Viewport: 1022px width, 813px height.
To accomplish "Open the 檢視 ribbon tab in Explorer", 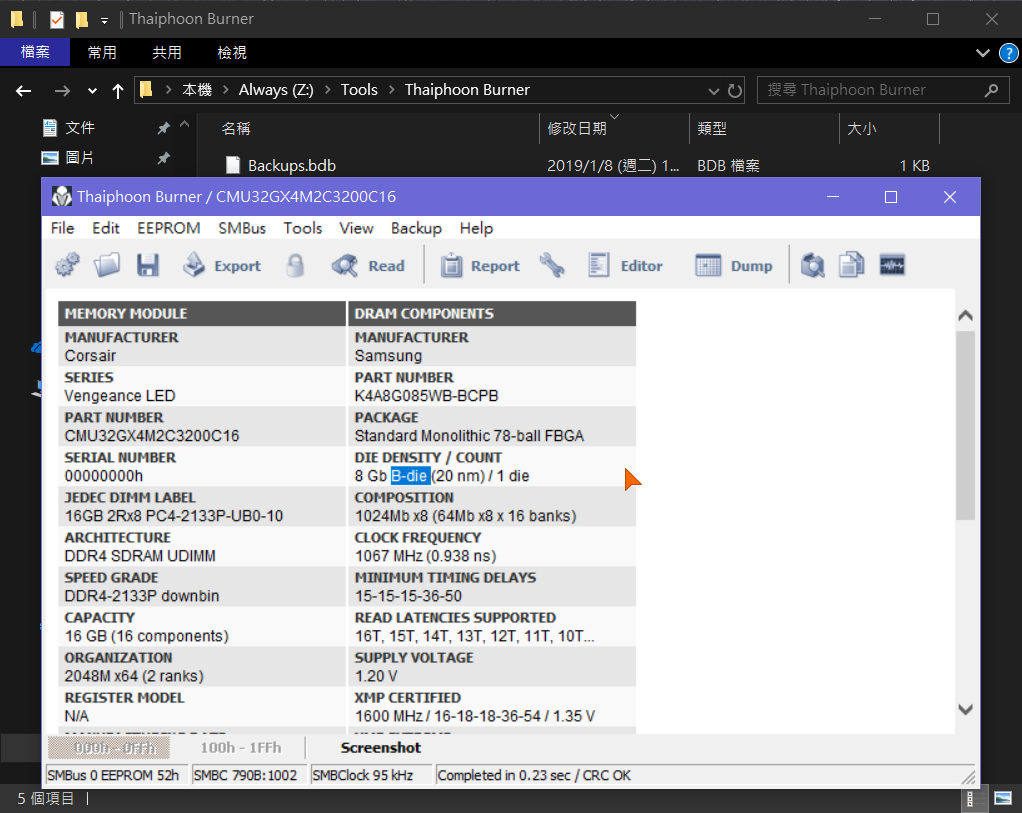I will [232, 52].
